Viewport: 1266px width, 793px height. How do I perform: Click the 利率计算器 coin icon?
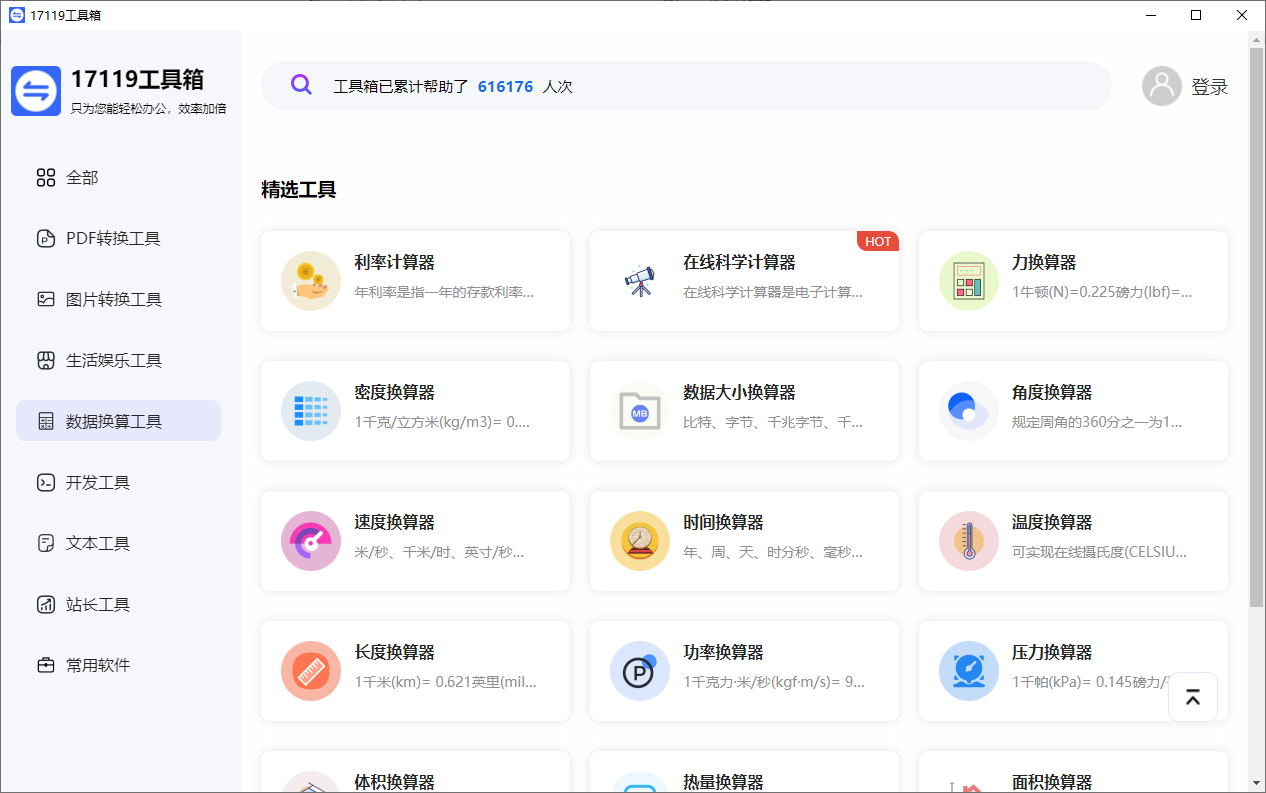point(311,281)
